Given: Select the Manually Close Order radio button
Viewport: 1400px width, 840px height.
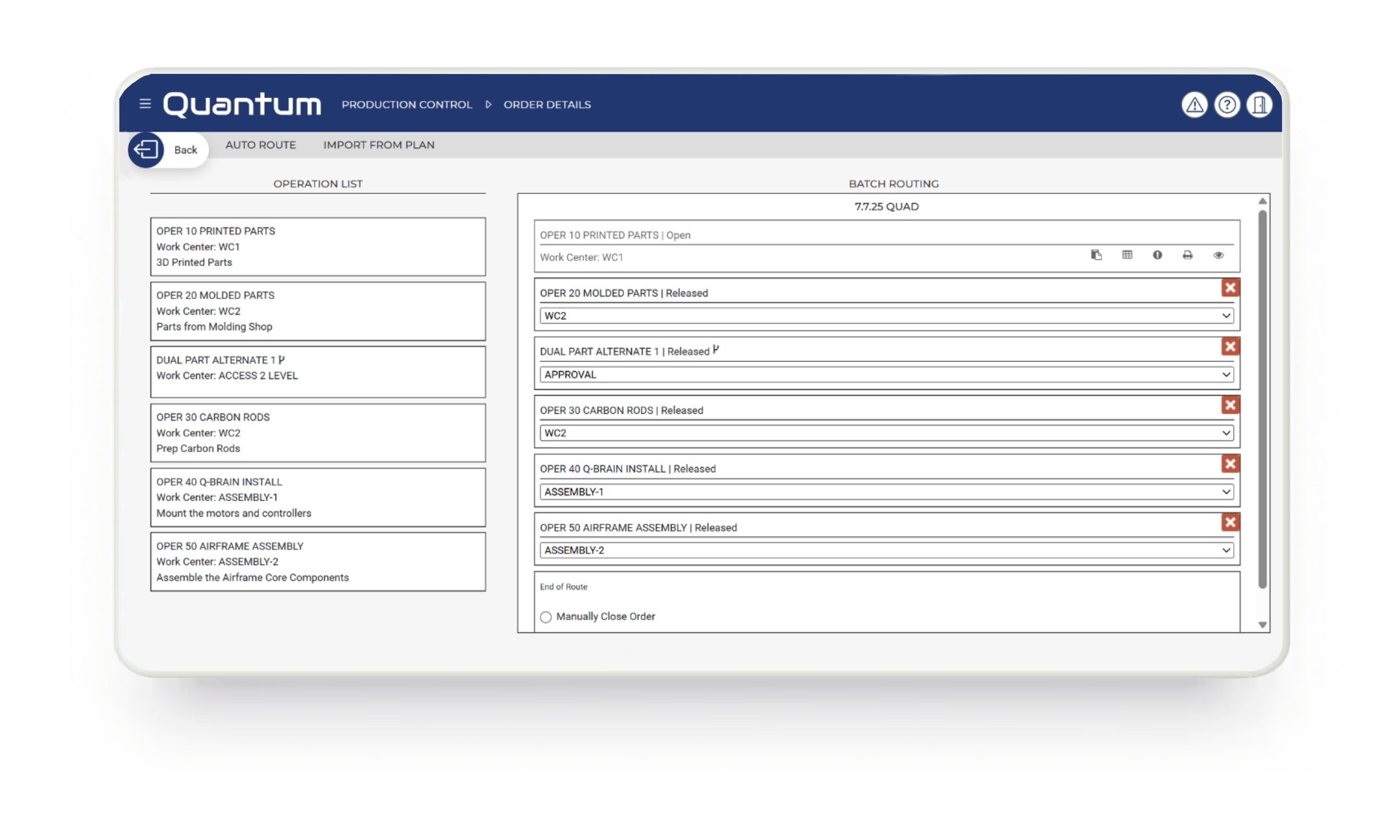Looking at the screenshot, I should (546, 617).
